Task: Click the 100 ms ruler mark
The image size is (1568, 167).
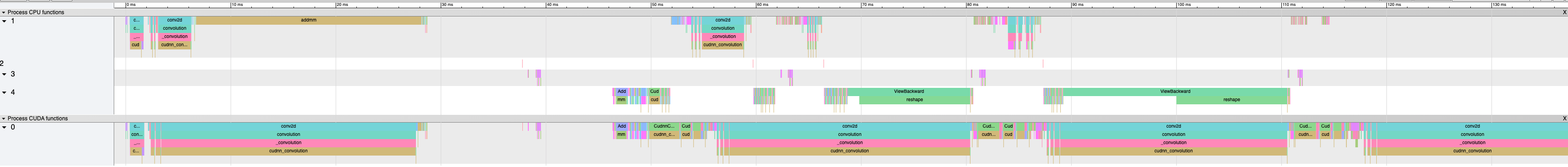Action: pos(1184,5)
